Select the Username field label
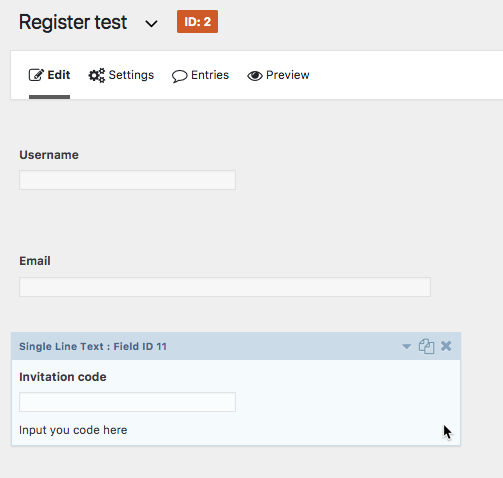This screenshot has height=478, width=503. 49,155
